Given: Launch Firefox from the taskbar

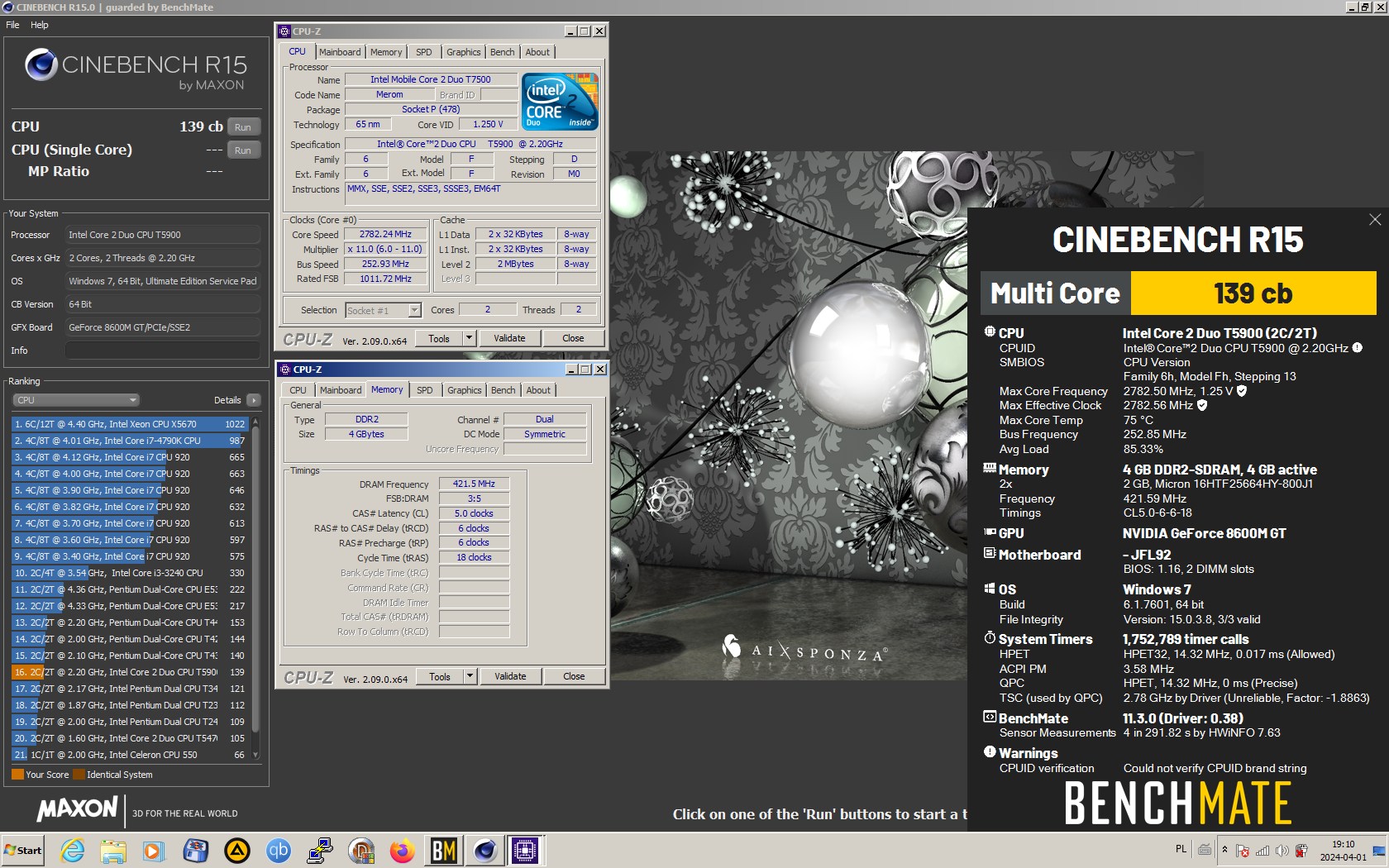Looking at the screenshot, I should click(403, 851).
